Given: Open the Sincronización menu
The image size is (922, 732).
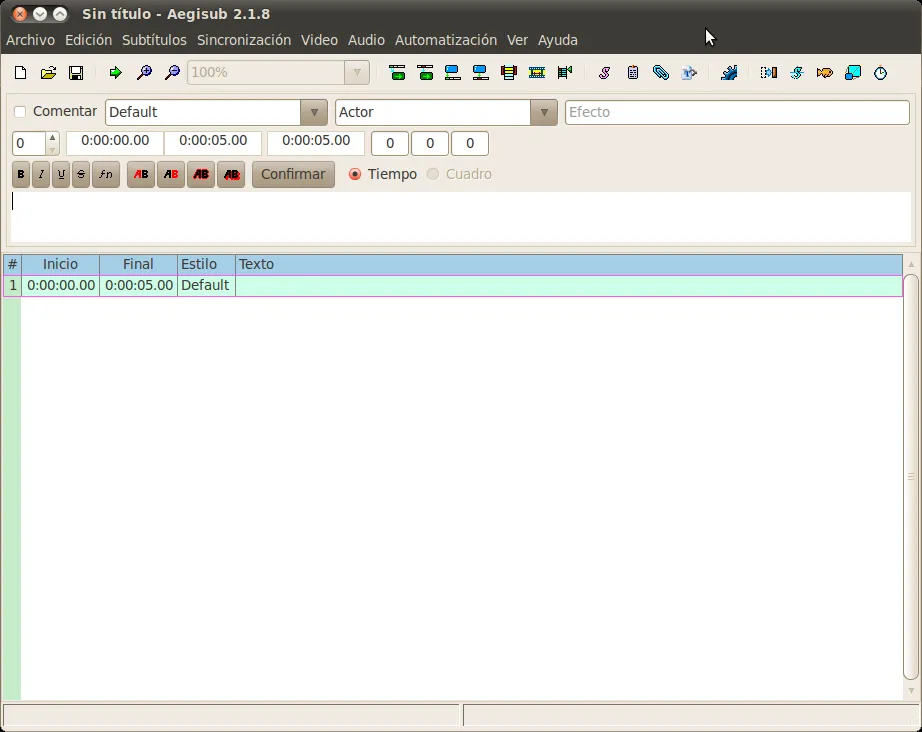Looking at the screenshot, I should click(244, 40).
